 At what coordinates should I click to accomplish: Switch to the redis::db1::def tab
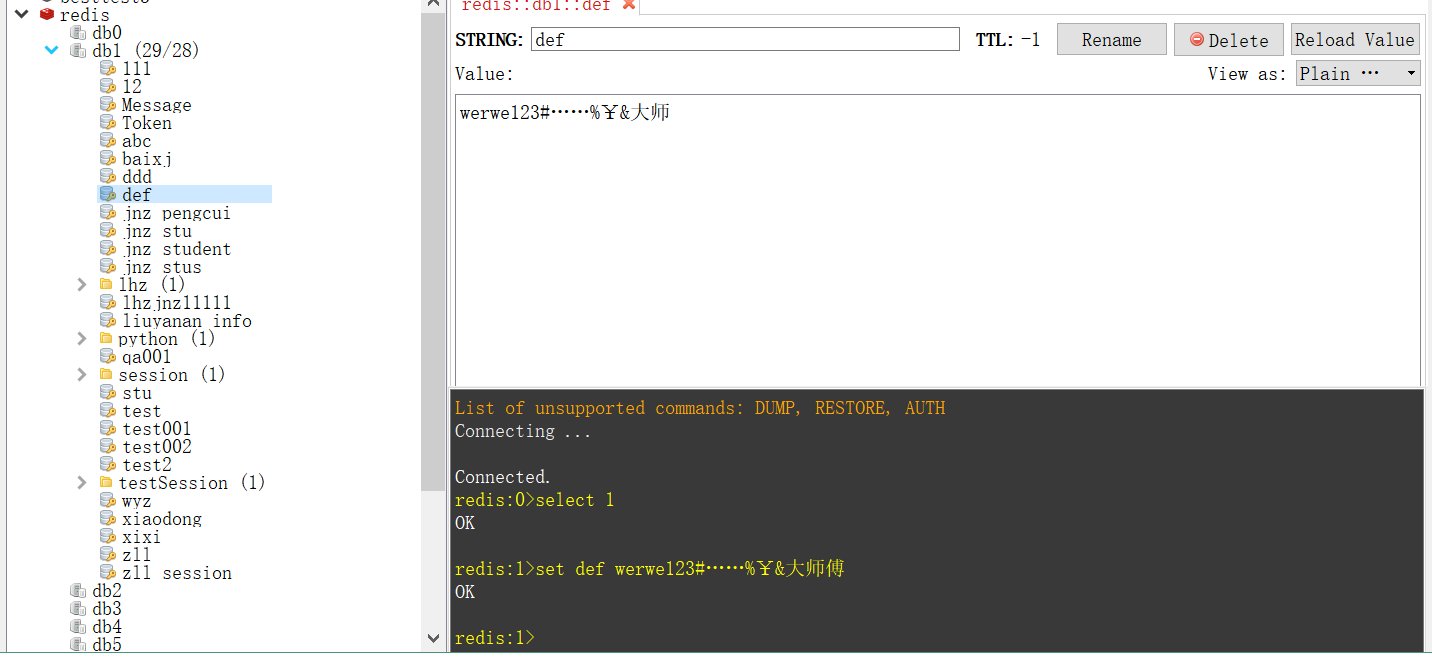coord(536,5)
